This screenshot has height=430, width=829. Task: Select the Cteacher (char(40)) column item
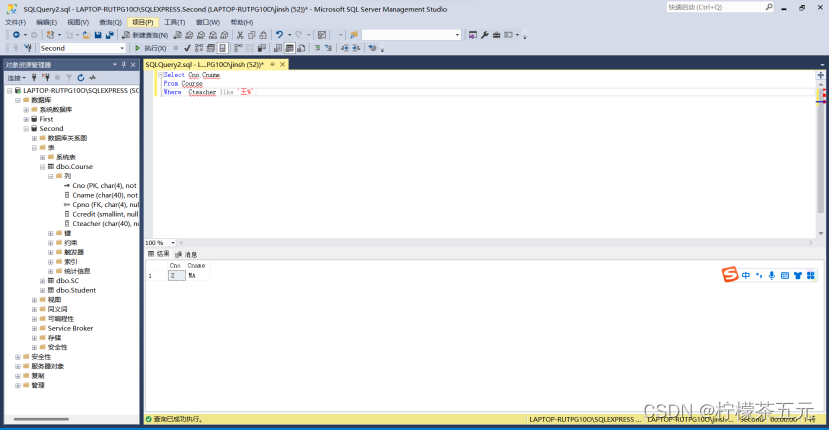tap(105, 224)
